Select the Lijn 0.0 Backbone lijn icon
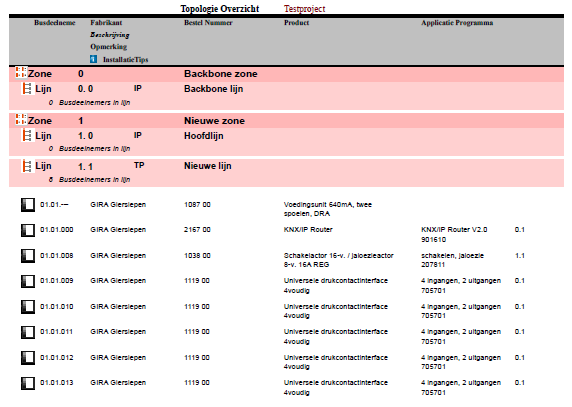This screenshot has width=572, height=407. (27, 89)
